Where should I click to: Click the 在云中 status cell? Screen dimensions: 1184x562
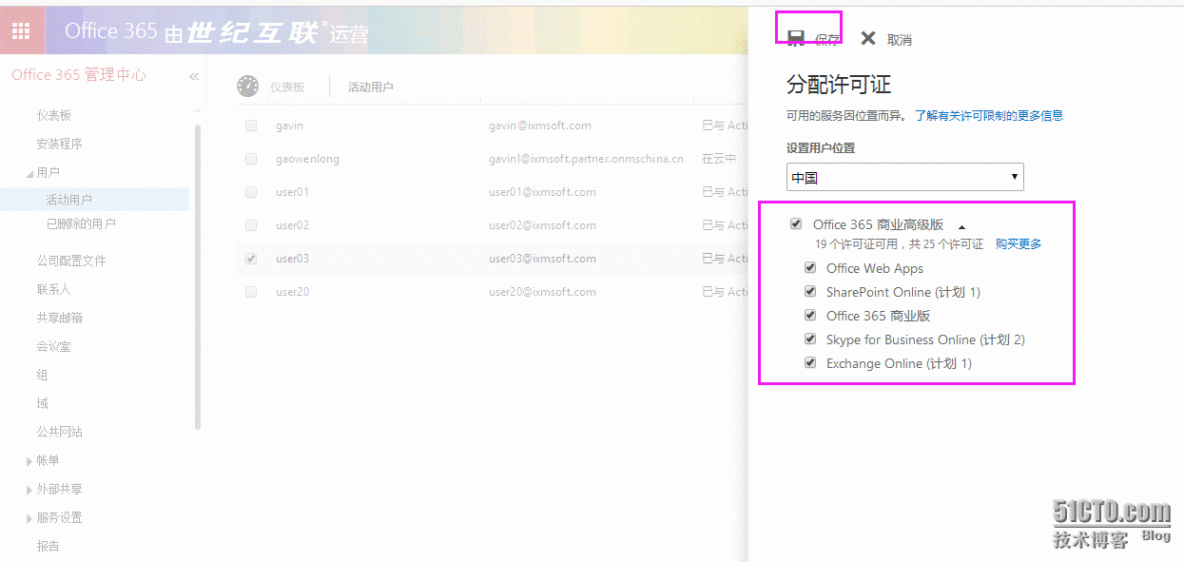[x=719, y=159]
